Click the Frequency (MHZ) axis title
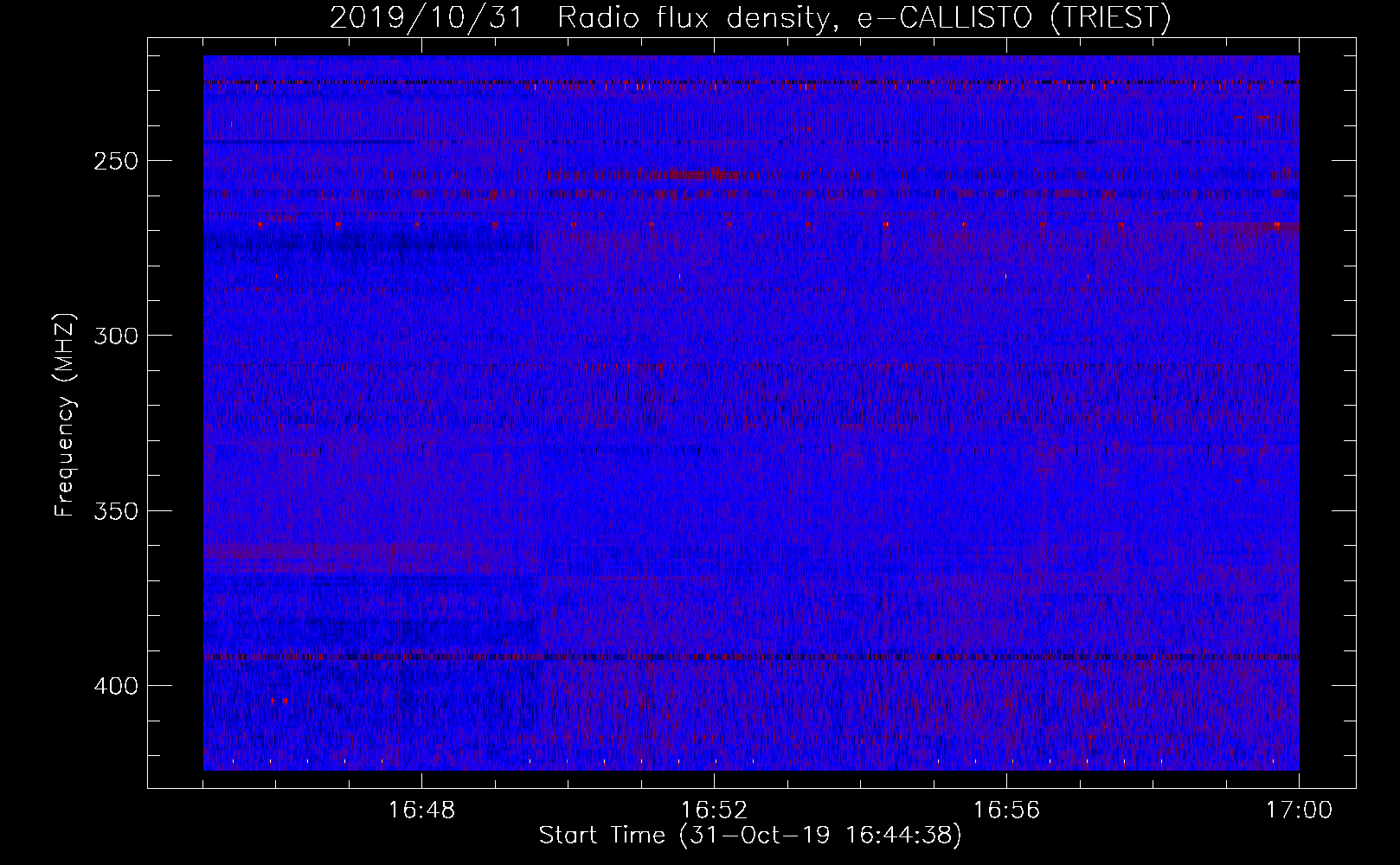Screen dimensions: 1400x865 coord(65,414)
